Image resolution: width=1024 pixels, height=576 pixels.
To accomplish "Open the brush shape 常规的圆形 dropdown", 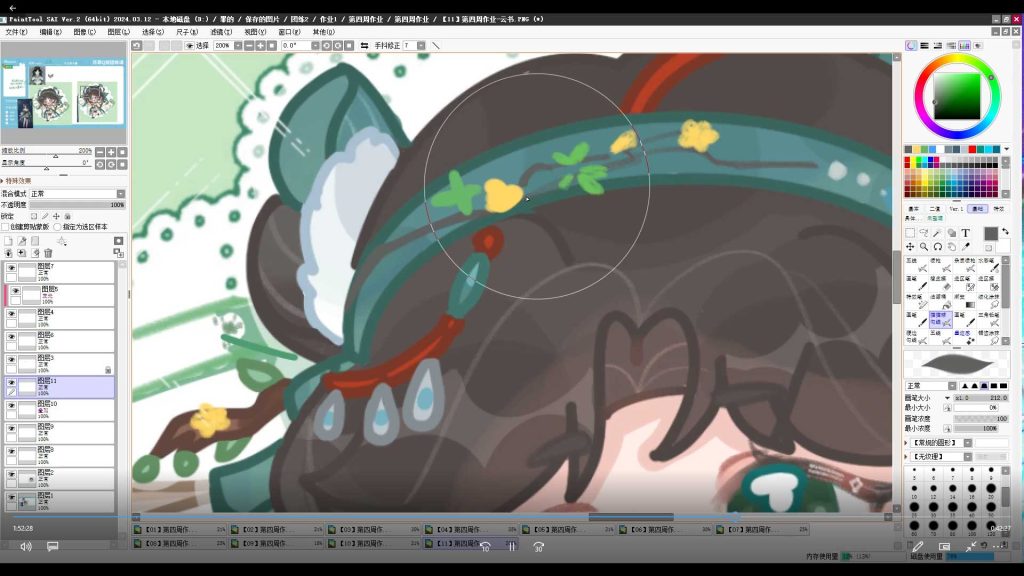I will 968,443.
